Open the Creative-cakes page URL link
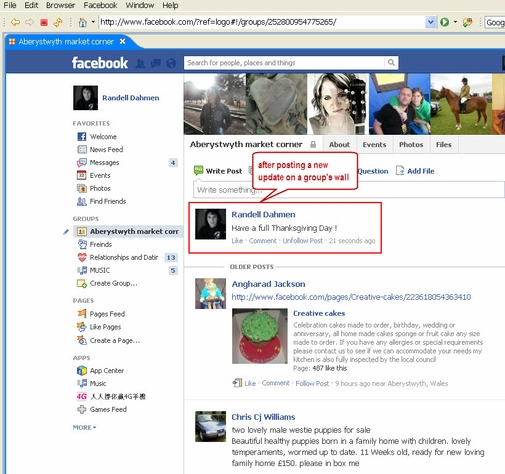The image size is (505, 474). tap(351, 297)
